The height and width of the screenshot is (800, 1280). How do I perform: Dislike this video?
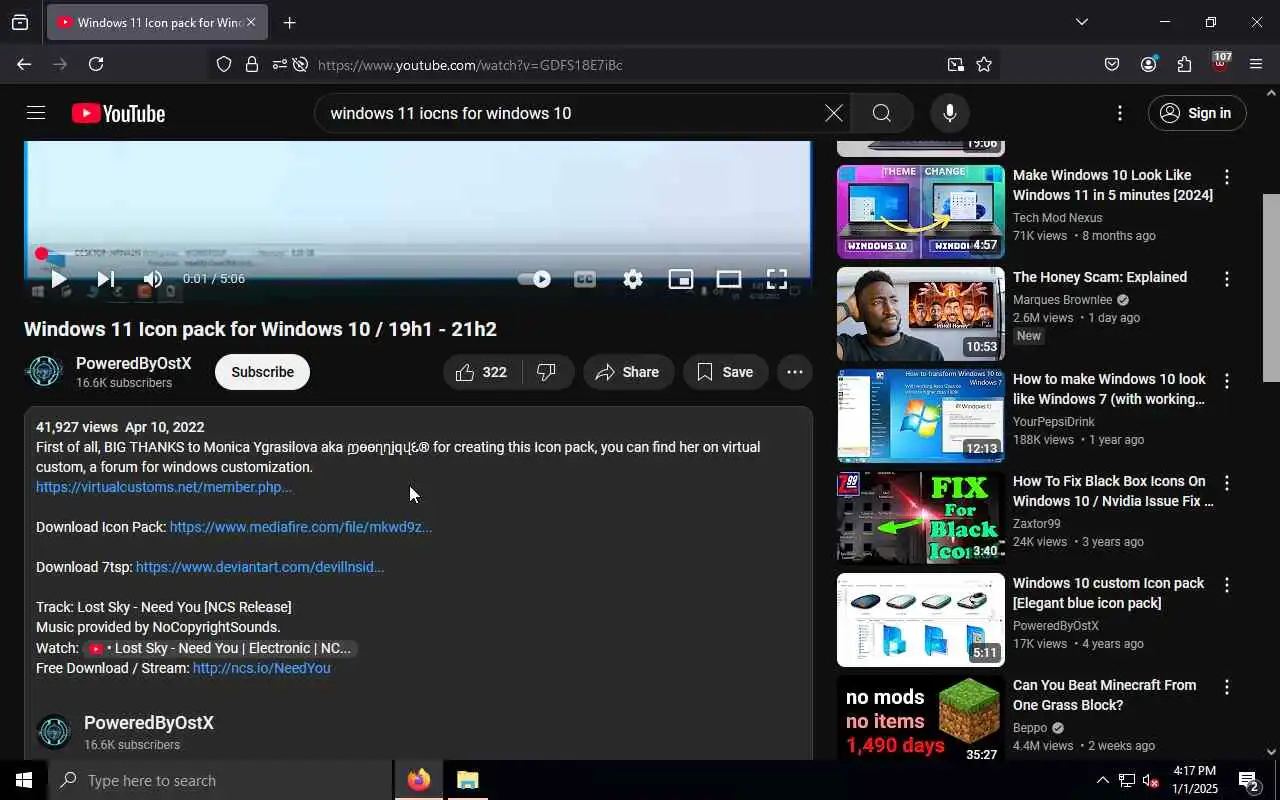coord(547,372)
